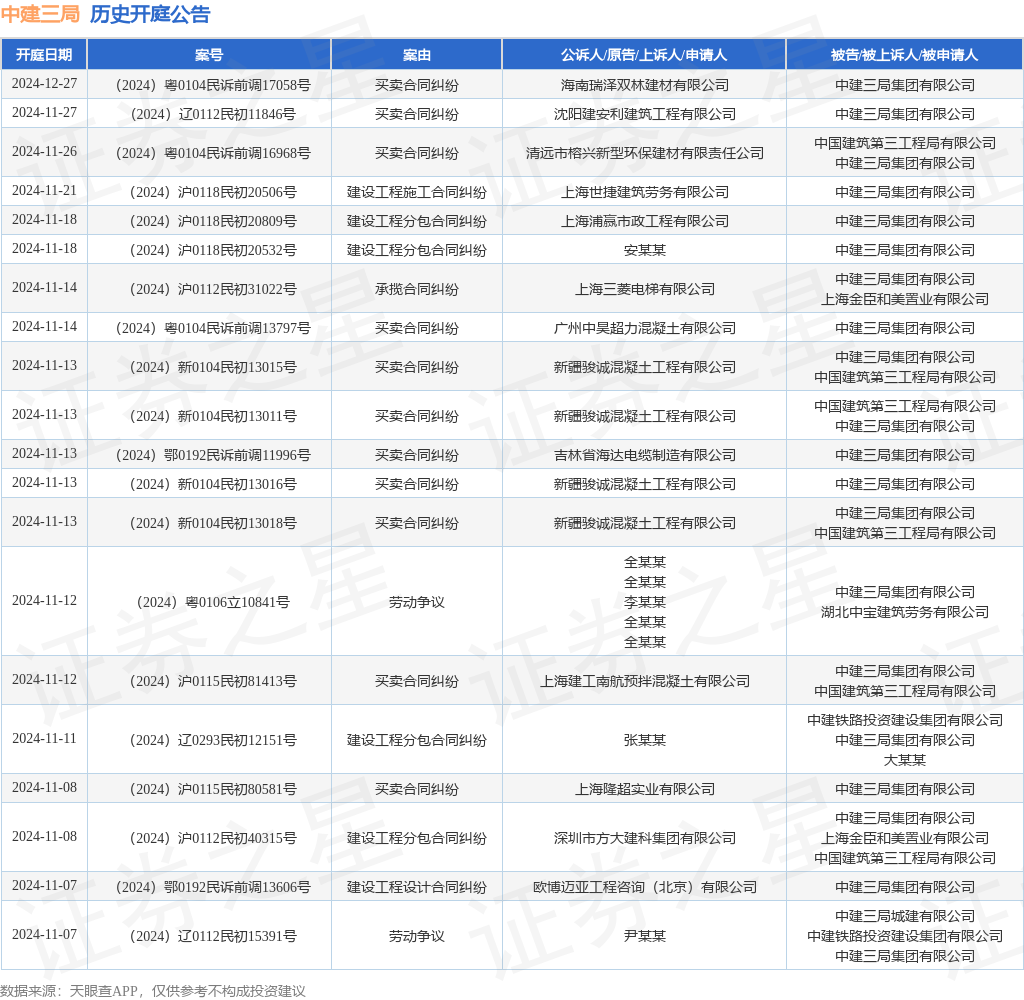The height and width of the screenshot is (1000, 1024).
Task: Select the date 2024-11-26
Action: pyautogui.click(x=44, y=152)
